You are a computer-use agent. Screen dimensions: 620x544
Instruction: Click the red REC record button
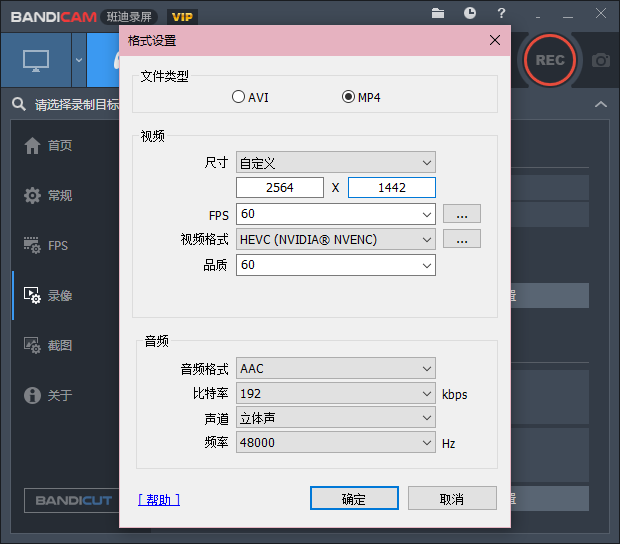pos(550,60)
